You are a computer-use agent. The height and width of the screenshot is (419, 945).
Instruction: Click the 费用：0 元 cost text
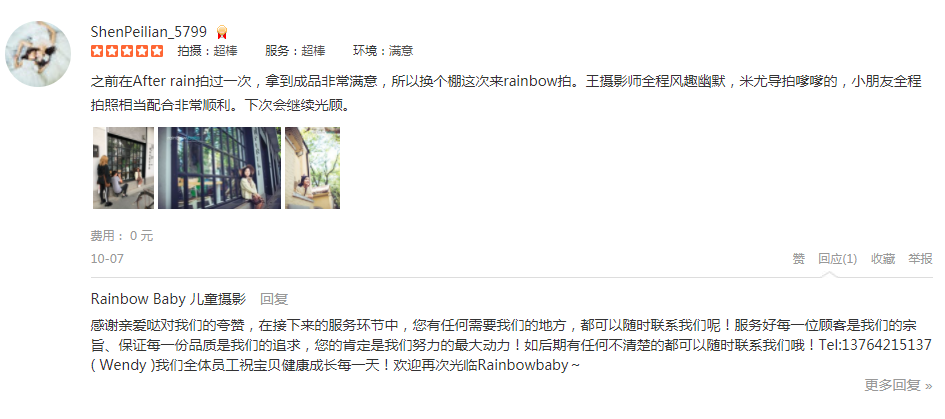122,236
